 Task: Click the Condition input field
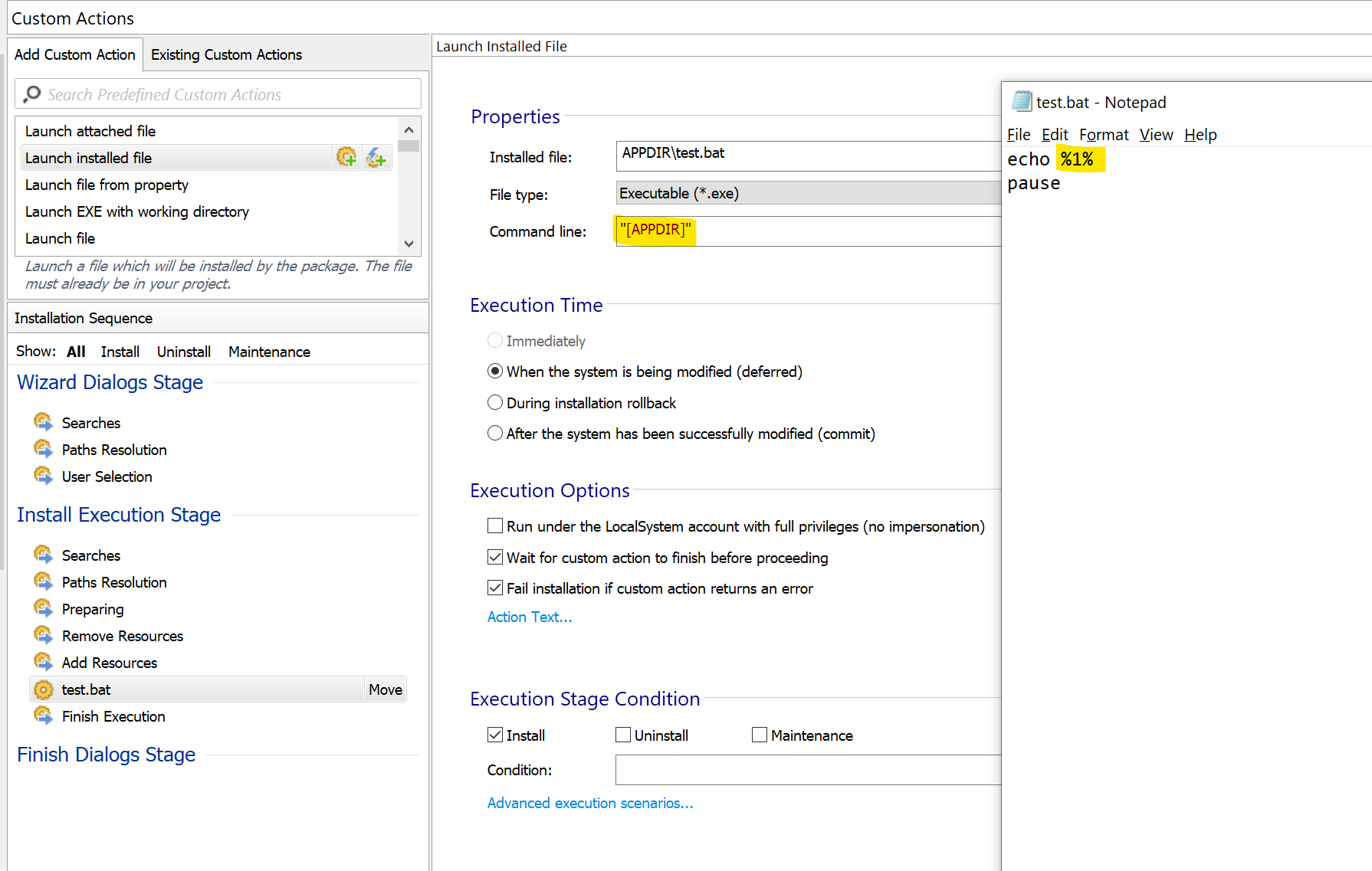(808, 770)
